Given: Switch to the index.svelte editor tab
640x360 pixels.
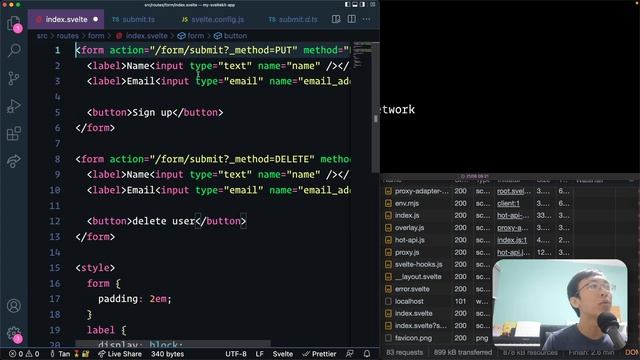Looking at the screenshot, I should coord(66,19).
